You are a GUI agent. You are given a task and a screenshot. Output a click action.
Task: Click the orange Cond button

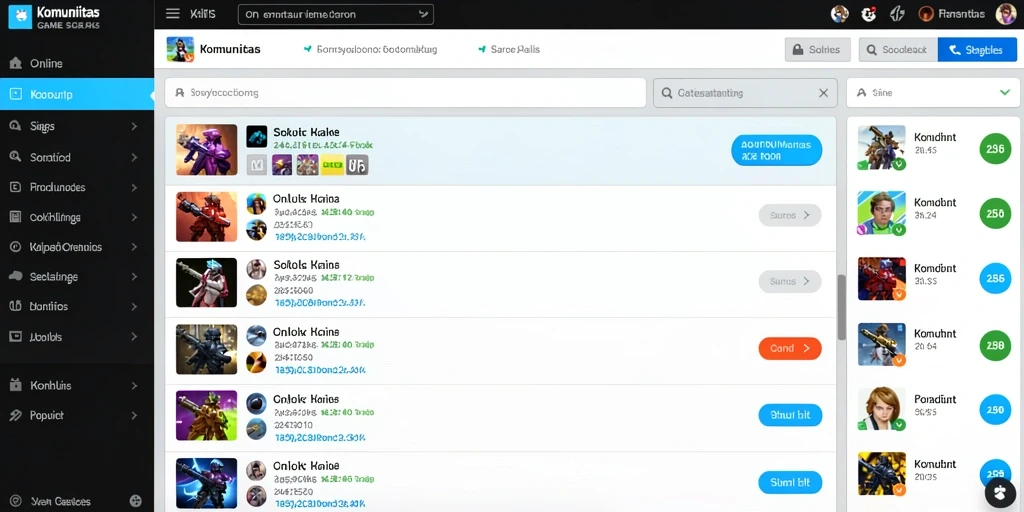click(x=790, y=348)
